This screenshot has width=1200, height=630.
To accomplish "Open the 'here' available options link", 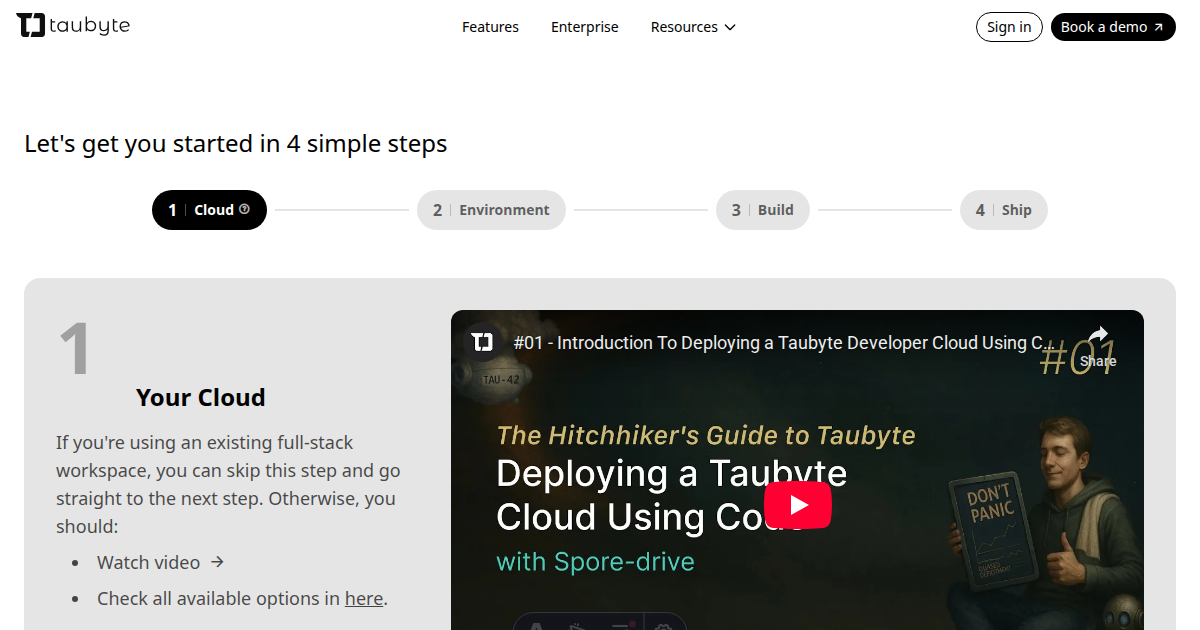I will (x=364, y=598).
